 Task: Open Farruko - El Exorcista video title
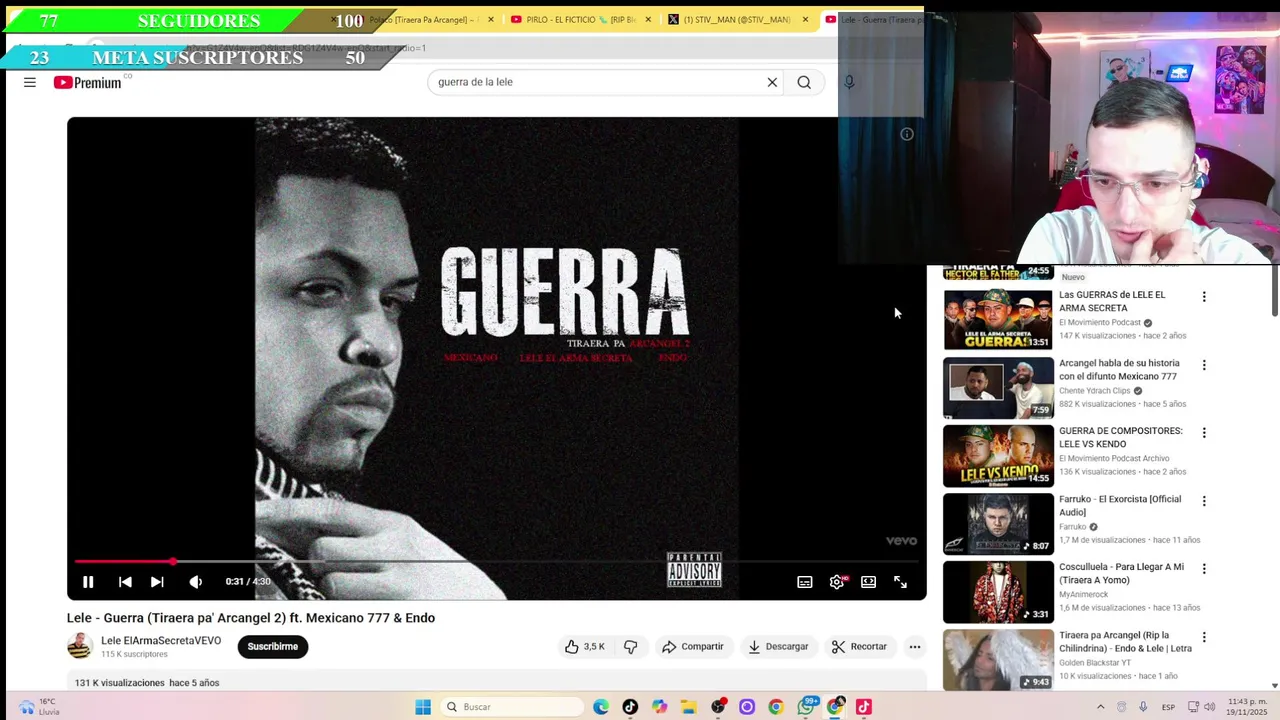pos(1120,505)
